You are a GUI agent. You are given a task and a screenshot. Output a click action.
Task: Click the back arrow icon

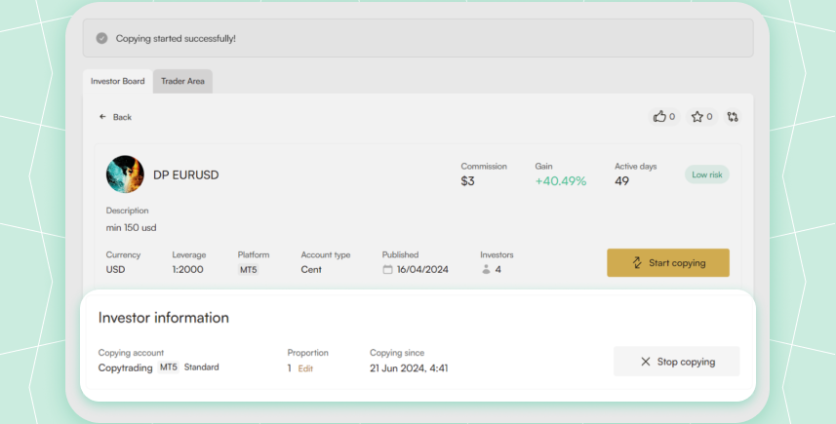[x=103, y=117]
